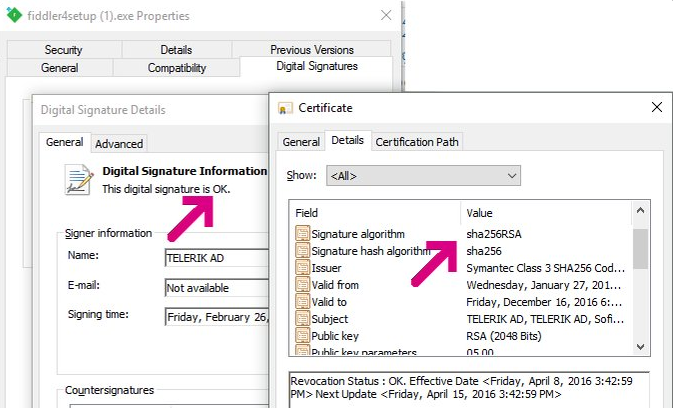The height and width of the screenshot is (408, 673).
Task: Click the Subject row icon
Action: tap(302, 319)
